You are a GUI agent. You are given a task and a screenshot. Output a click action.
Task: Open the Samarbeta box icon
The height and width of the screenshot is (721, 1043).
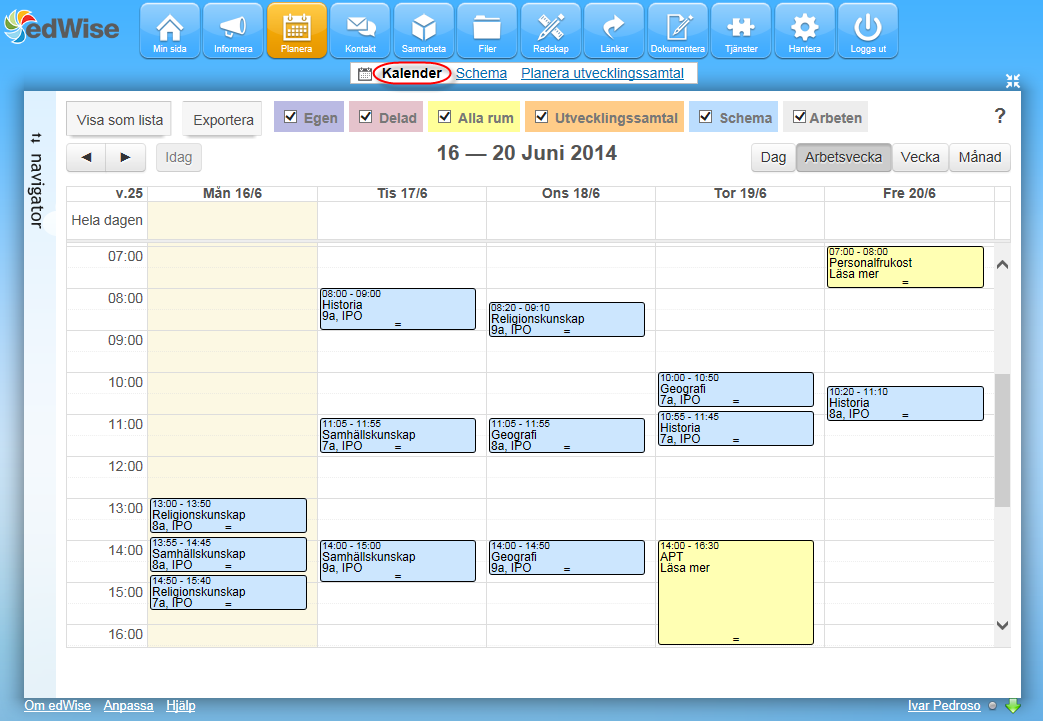424,31
